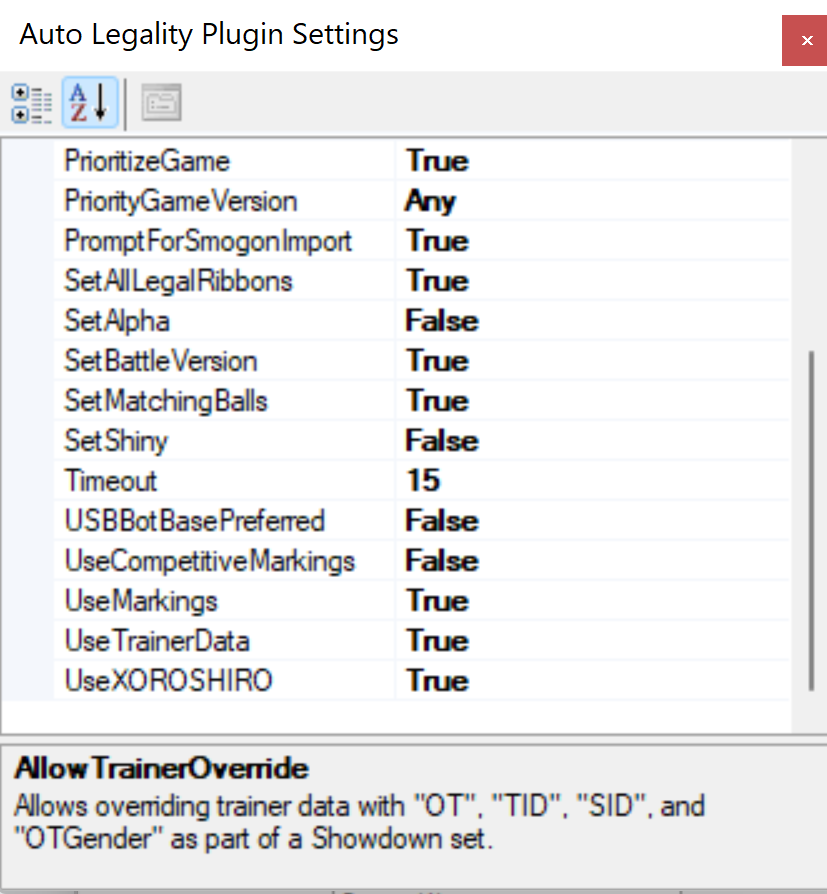Select the UseCompetitiveMarkings property name
827x894 pixels.
210,560
